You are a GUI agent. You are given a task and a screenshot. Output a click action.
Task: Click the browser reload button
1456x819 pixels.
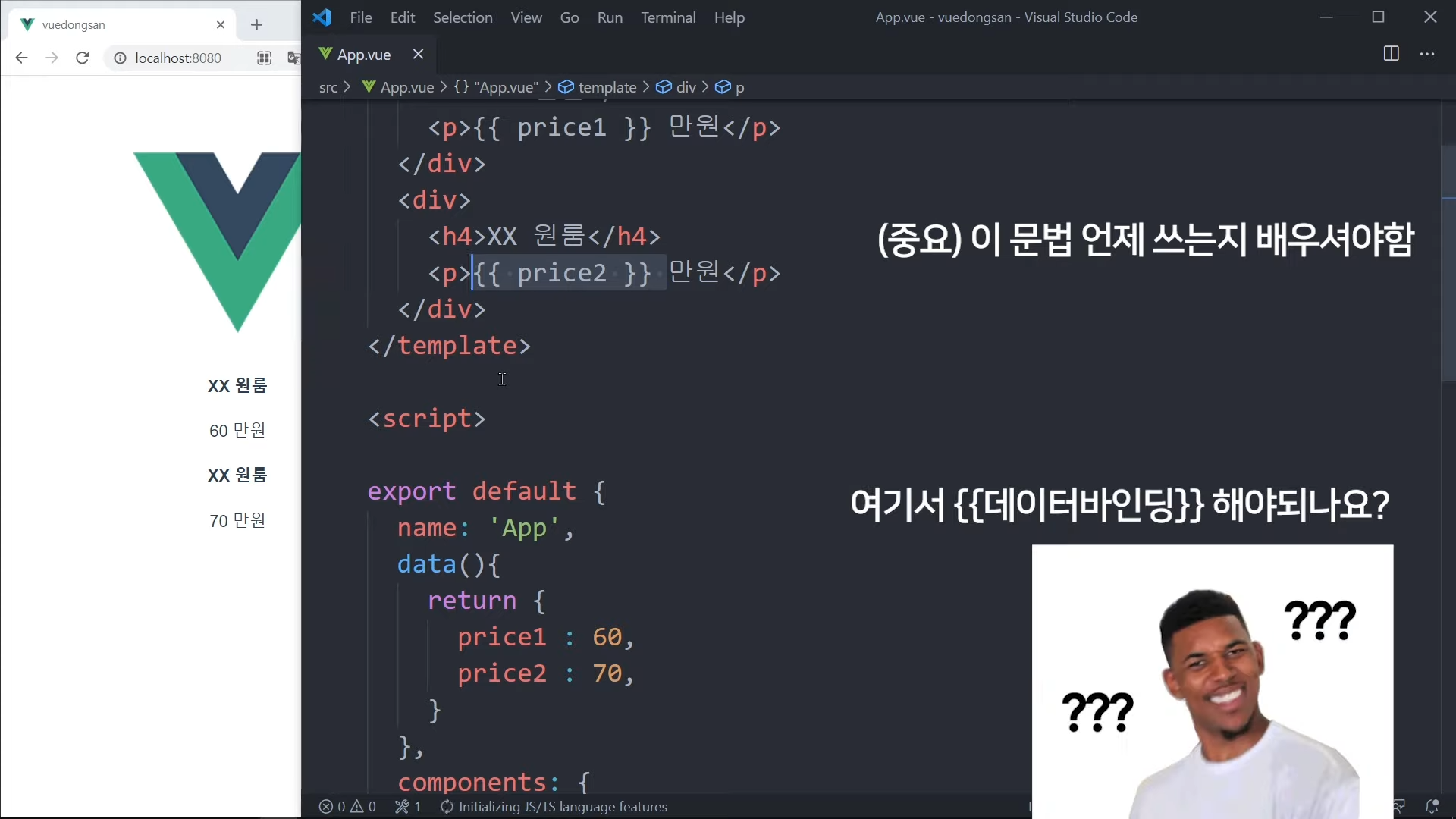(83, 58)
